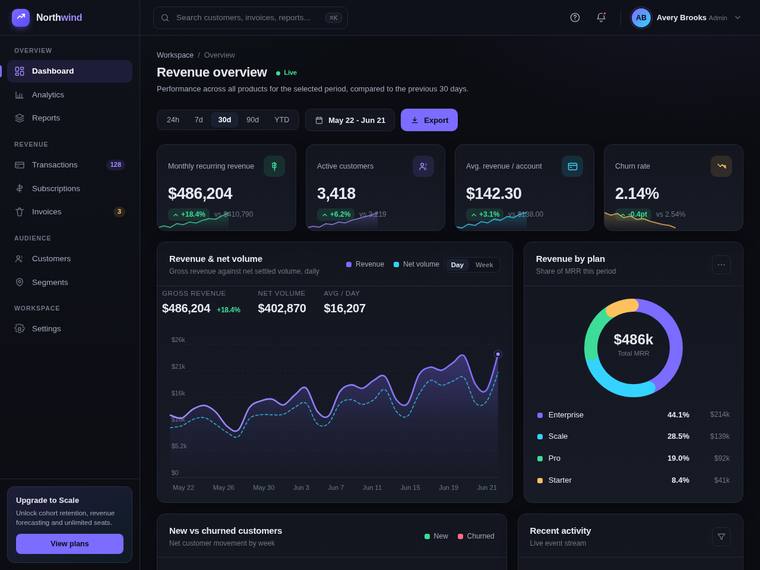Screen dimensions: 760x570
Task: Click the 3 badge next to Invoices
Action: pos(119,212)
